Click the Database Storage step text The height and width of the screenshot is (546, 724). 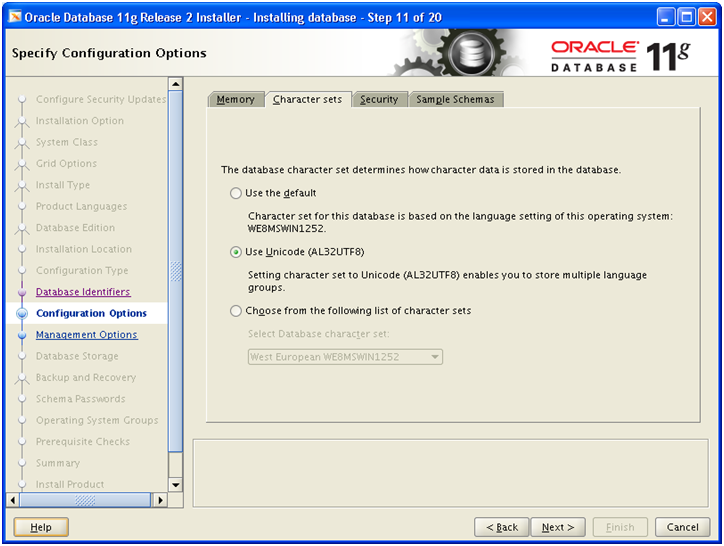point(77,356)
